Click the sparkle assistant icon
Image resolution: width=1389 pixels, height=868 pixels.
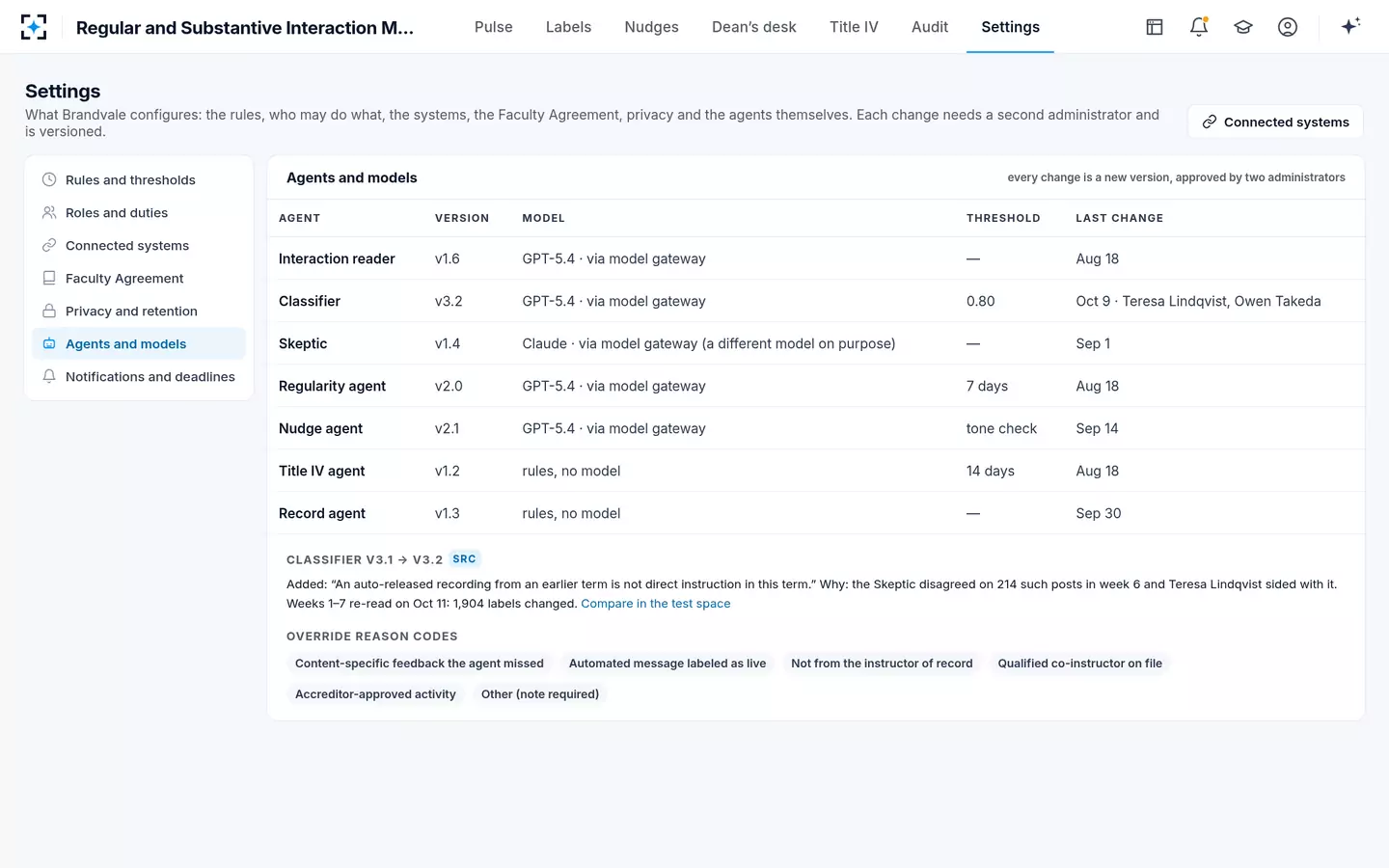point(1350,26)
